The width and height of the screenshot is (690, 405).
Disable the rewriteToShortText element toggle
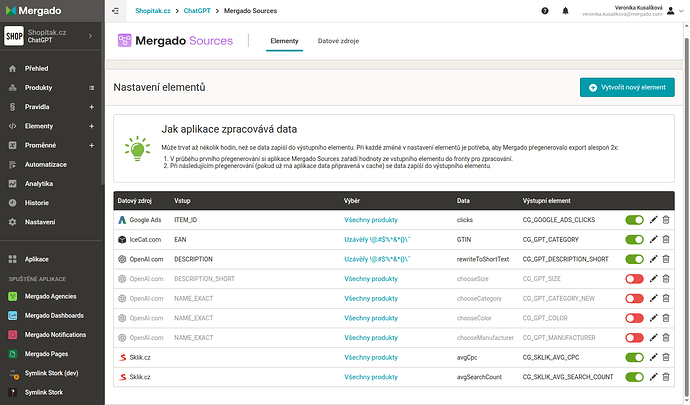point(635,259)
